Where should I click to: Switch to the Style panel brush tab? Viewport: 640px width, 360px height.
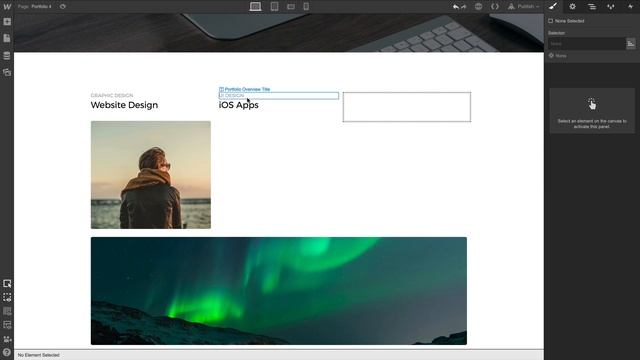553,7
